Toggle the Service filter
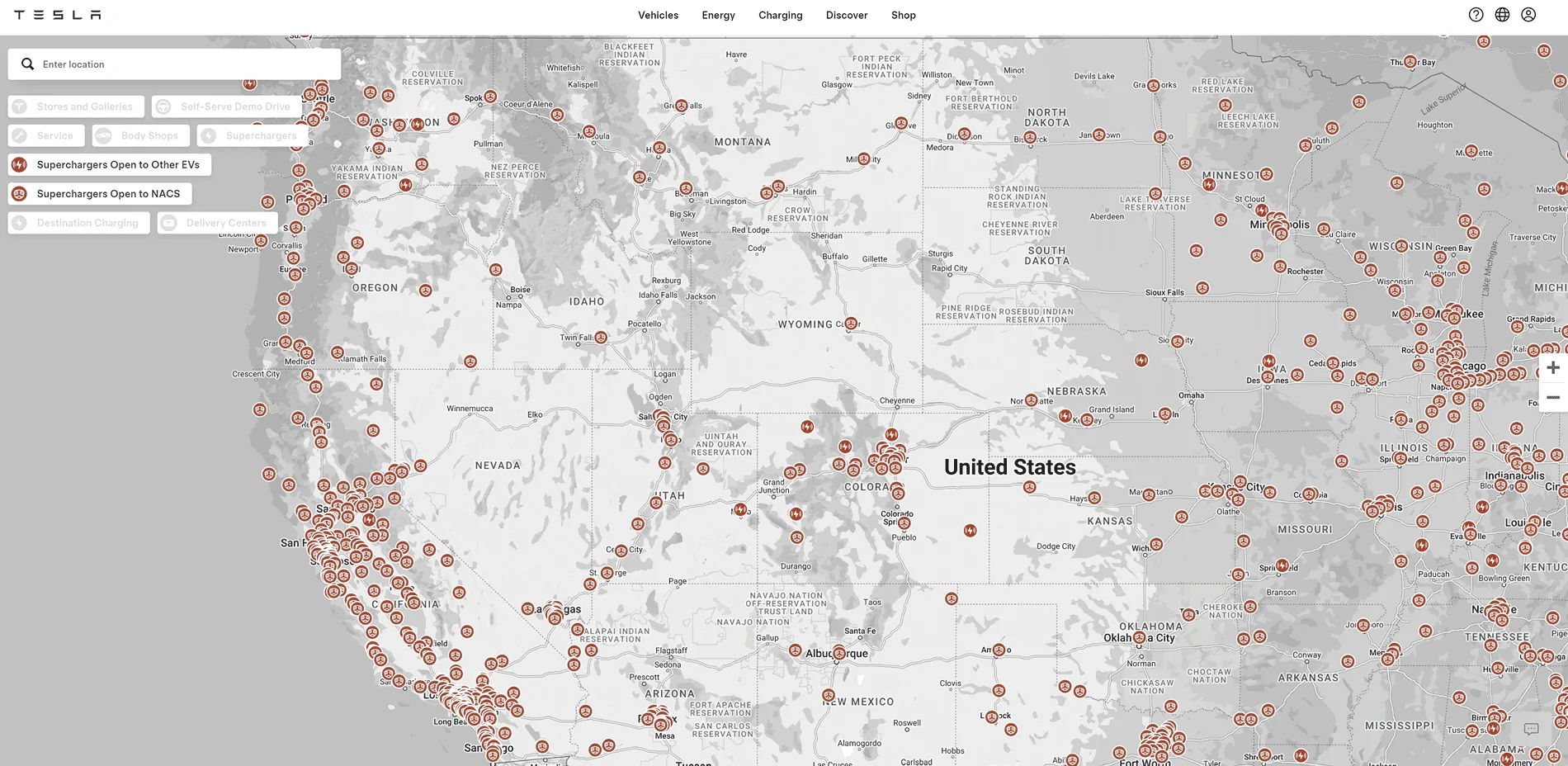Image resolution: width=1568 pixels, height=766 pixels. [46, 135]
